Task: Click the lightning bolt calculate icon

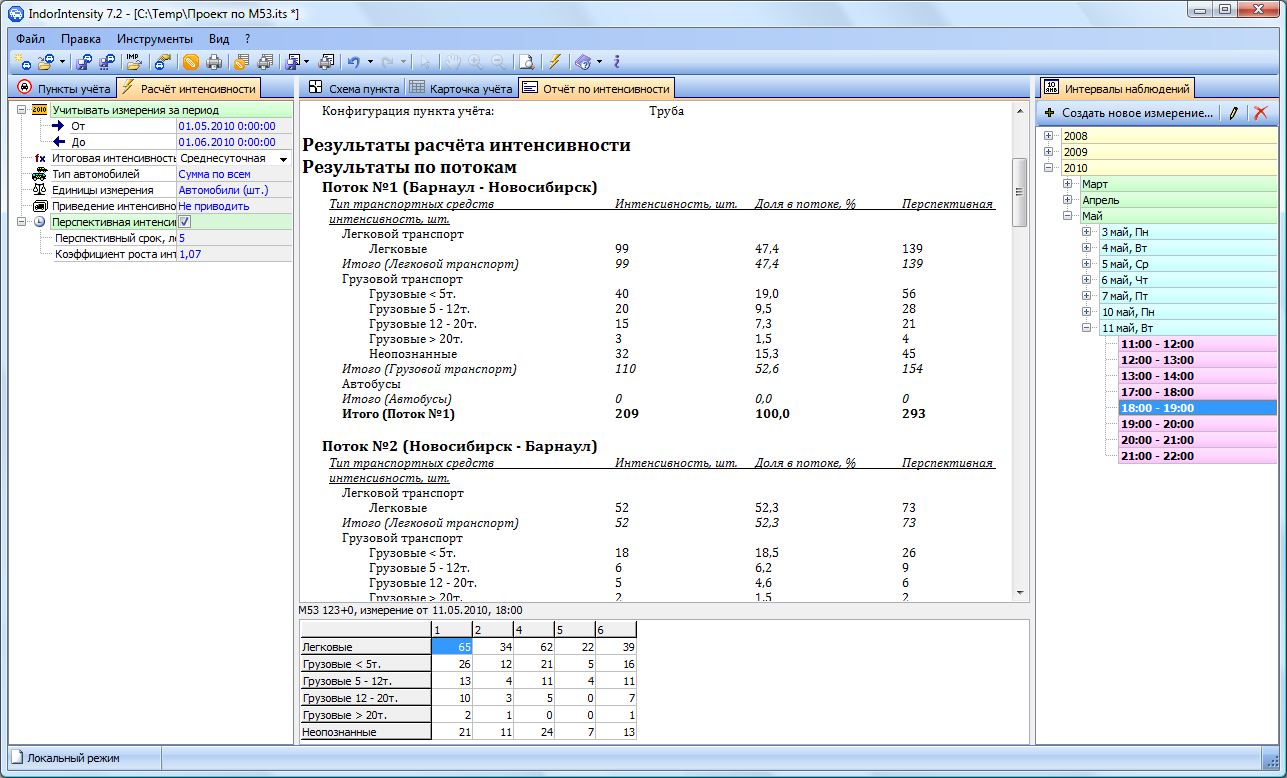Action: (x=555, y=62)
